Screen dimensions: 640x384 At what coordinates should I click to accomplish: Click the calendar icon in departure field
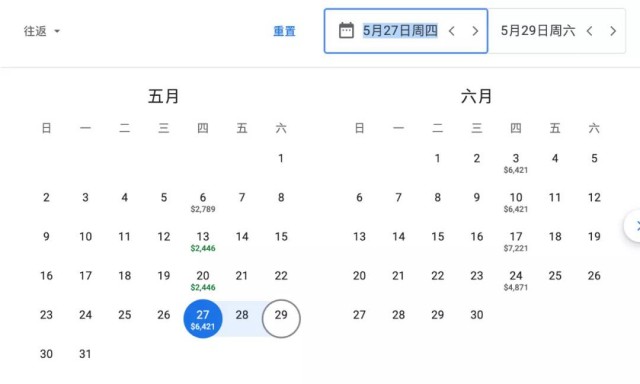tap(346, 31)
